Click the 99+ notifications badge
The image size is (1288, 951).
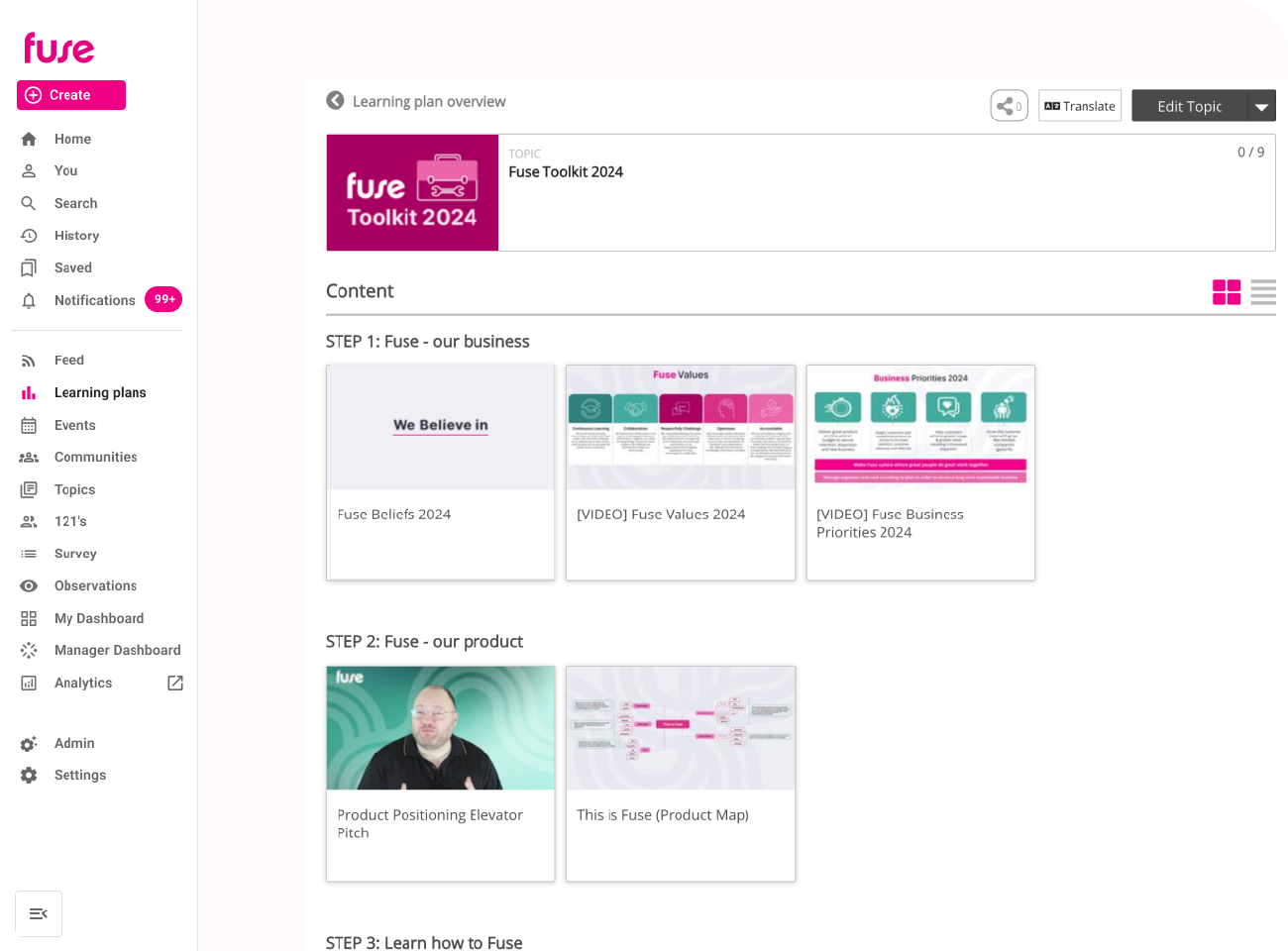pyautogui.click(x=163, y=299)
